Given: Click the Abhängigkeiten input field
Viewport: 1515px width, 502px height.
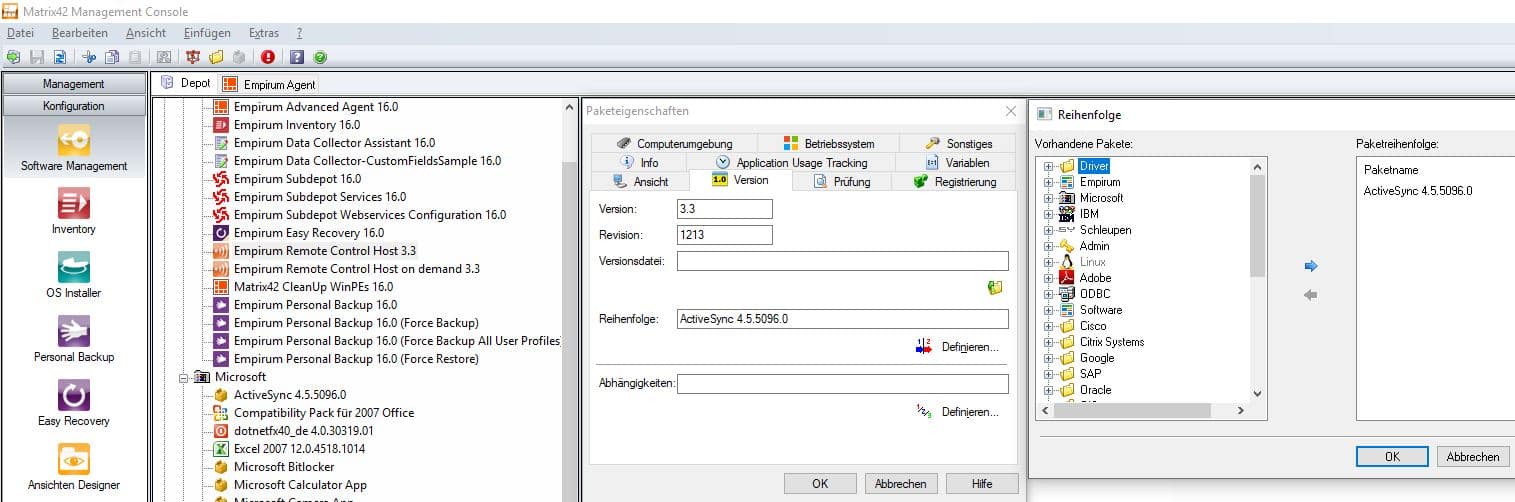Looking at the screenshot, I should [x=843, y=384].
